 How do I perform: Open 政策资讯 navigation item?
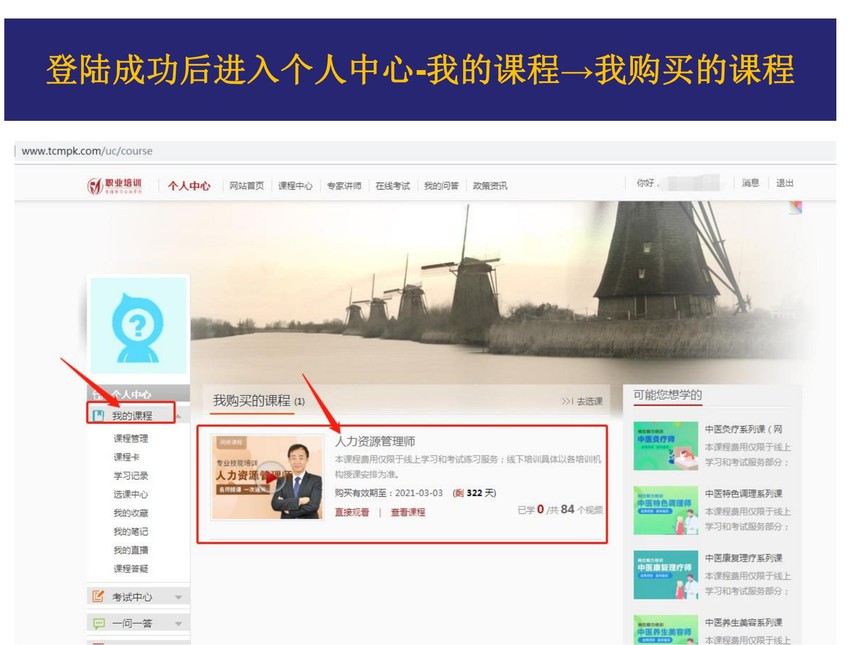[490, 186]
